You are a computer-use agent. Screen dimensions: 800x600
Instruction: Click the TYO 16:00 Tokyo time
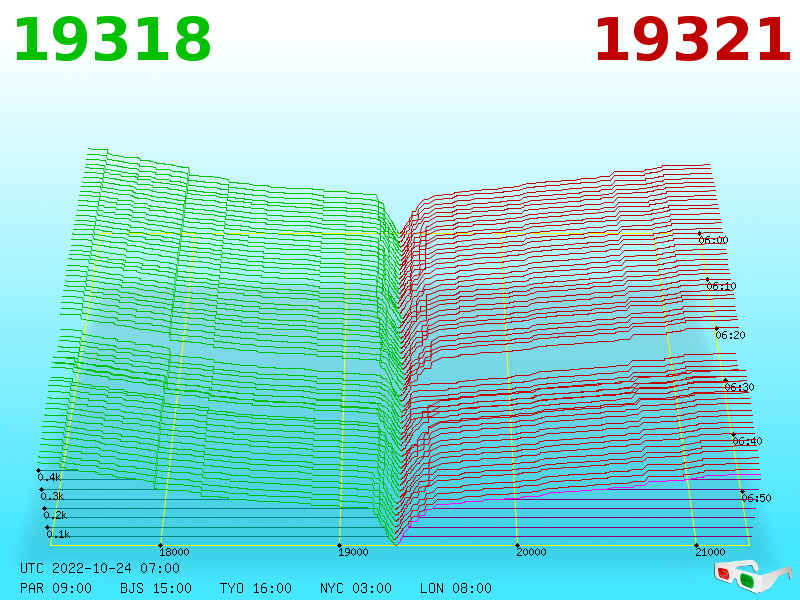coord(256,588)
